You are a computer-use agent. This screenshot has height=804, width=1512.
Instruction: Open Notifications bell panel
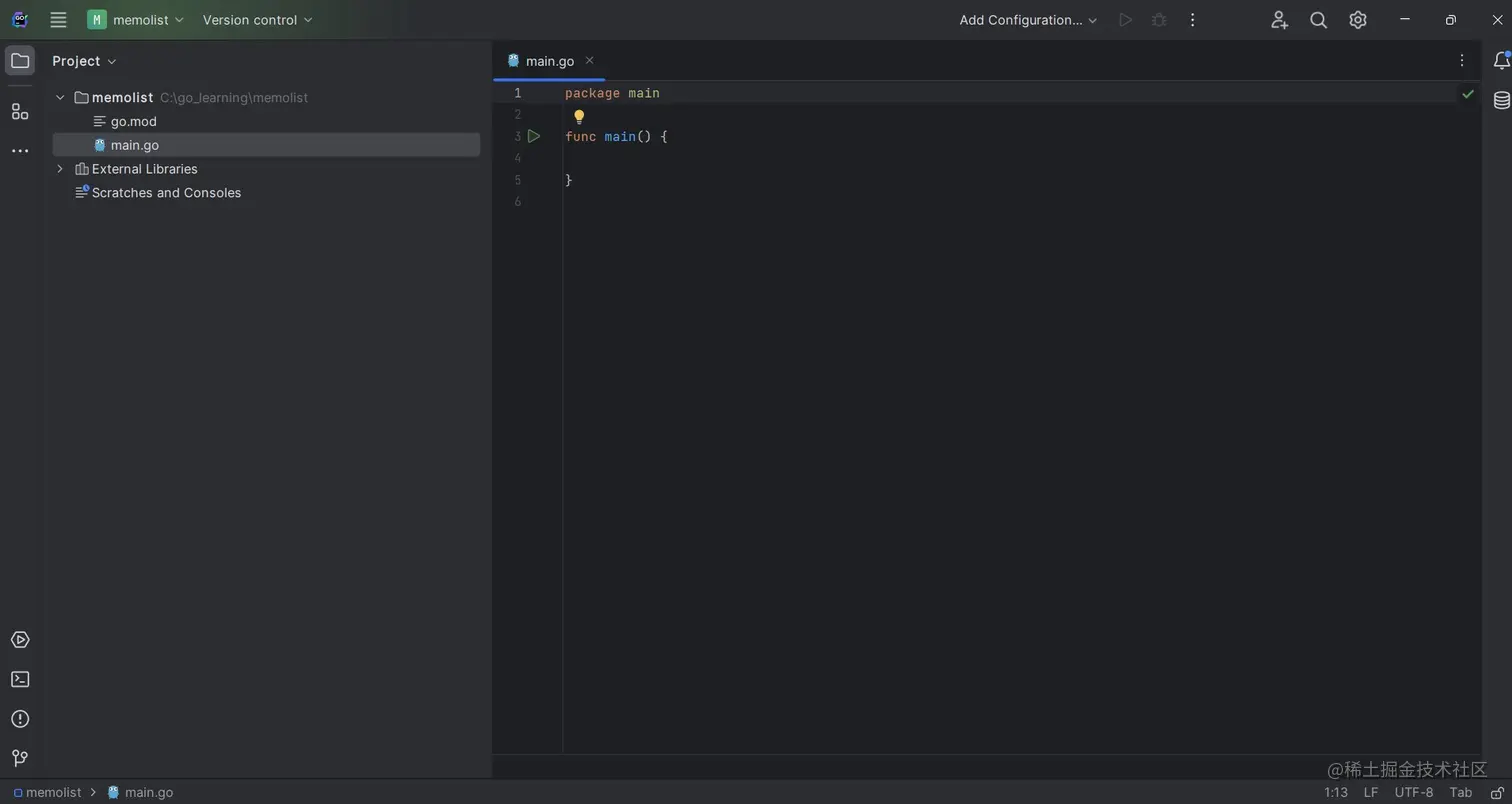coord(1501,61)
